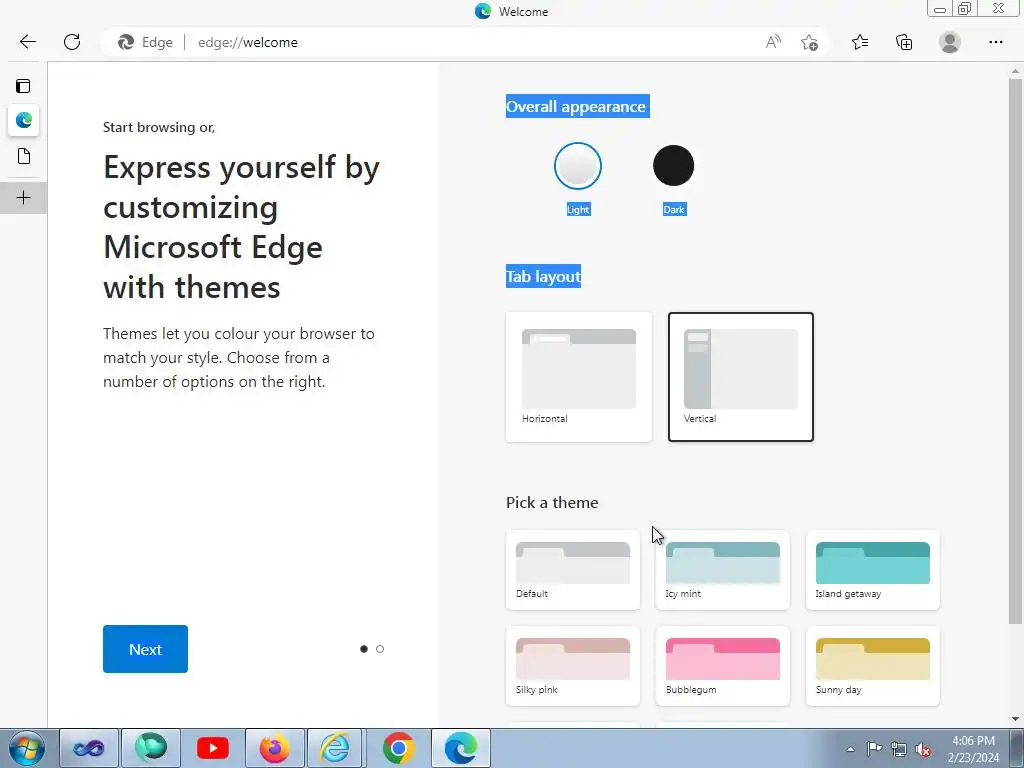Click the Microsoft Edge taskbar icon

click(x=460, y=748)
